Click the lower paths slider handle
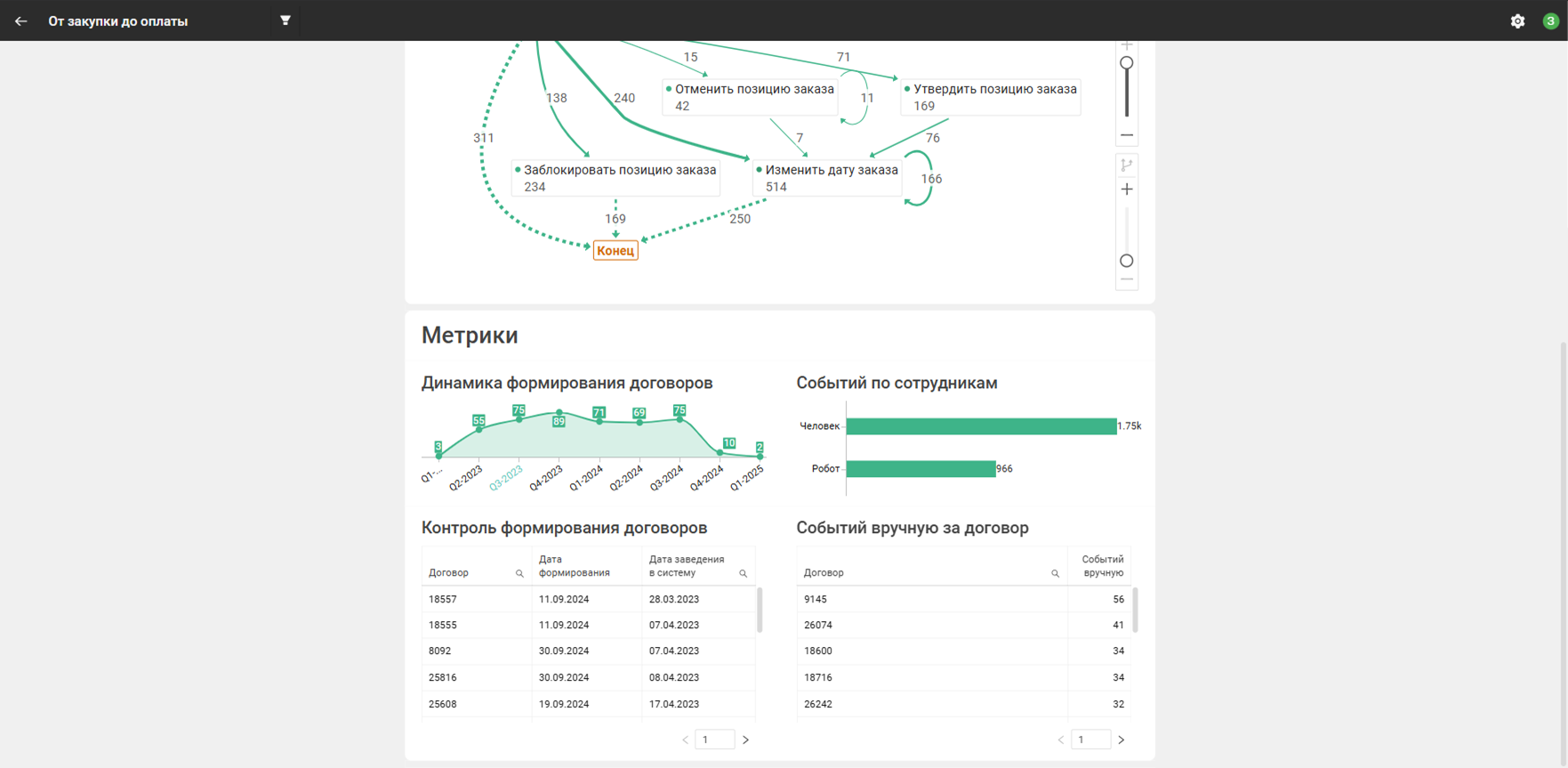 [1127, 261]
